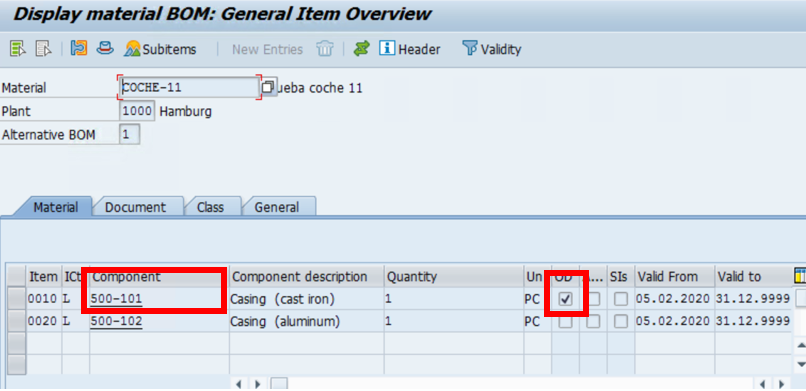Switch to the General tab
The height and width of the screenshot is (391, 806).
coord(277,207)
